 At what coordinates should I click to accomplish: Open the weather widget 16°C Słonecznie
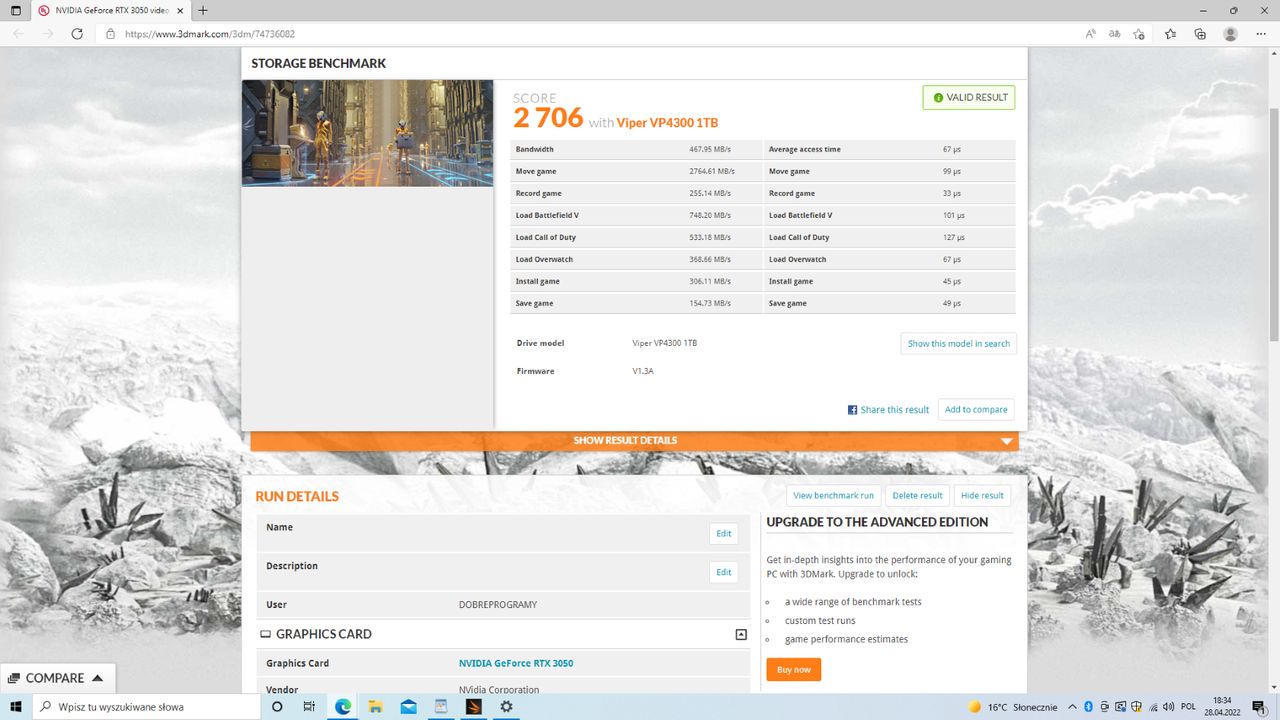point(1012,707)
